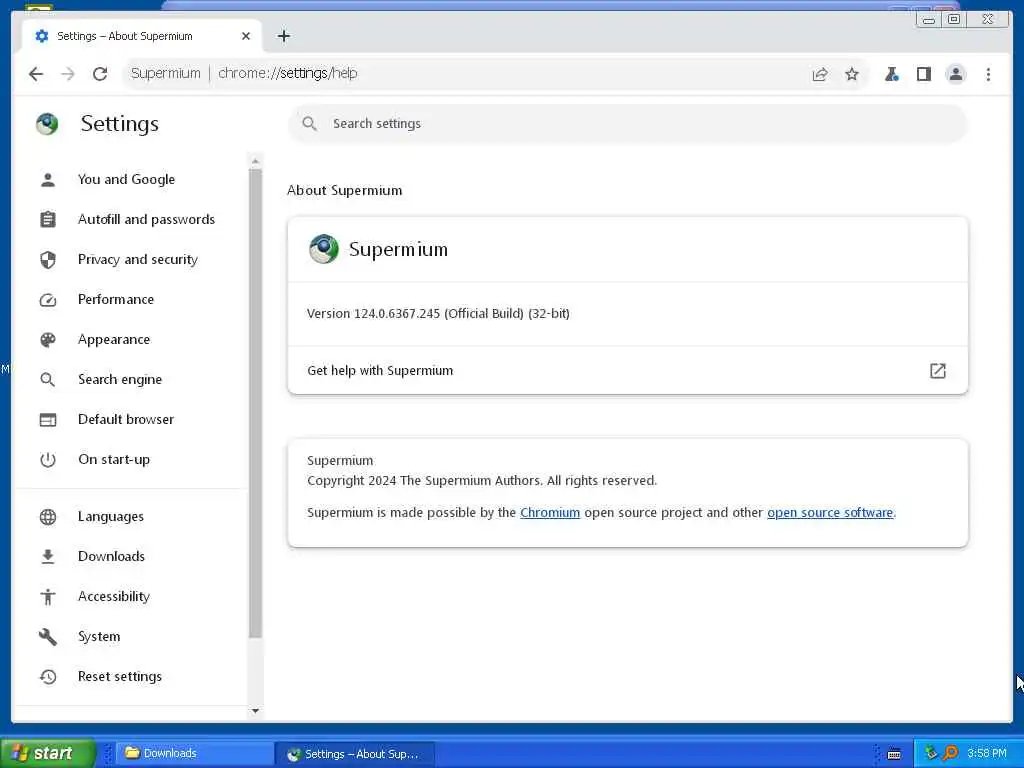
Task: Click the system tray clock showing 3:58 PM
Action: point(987,753)
